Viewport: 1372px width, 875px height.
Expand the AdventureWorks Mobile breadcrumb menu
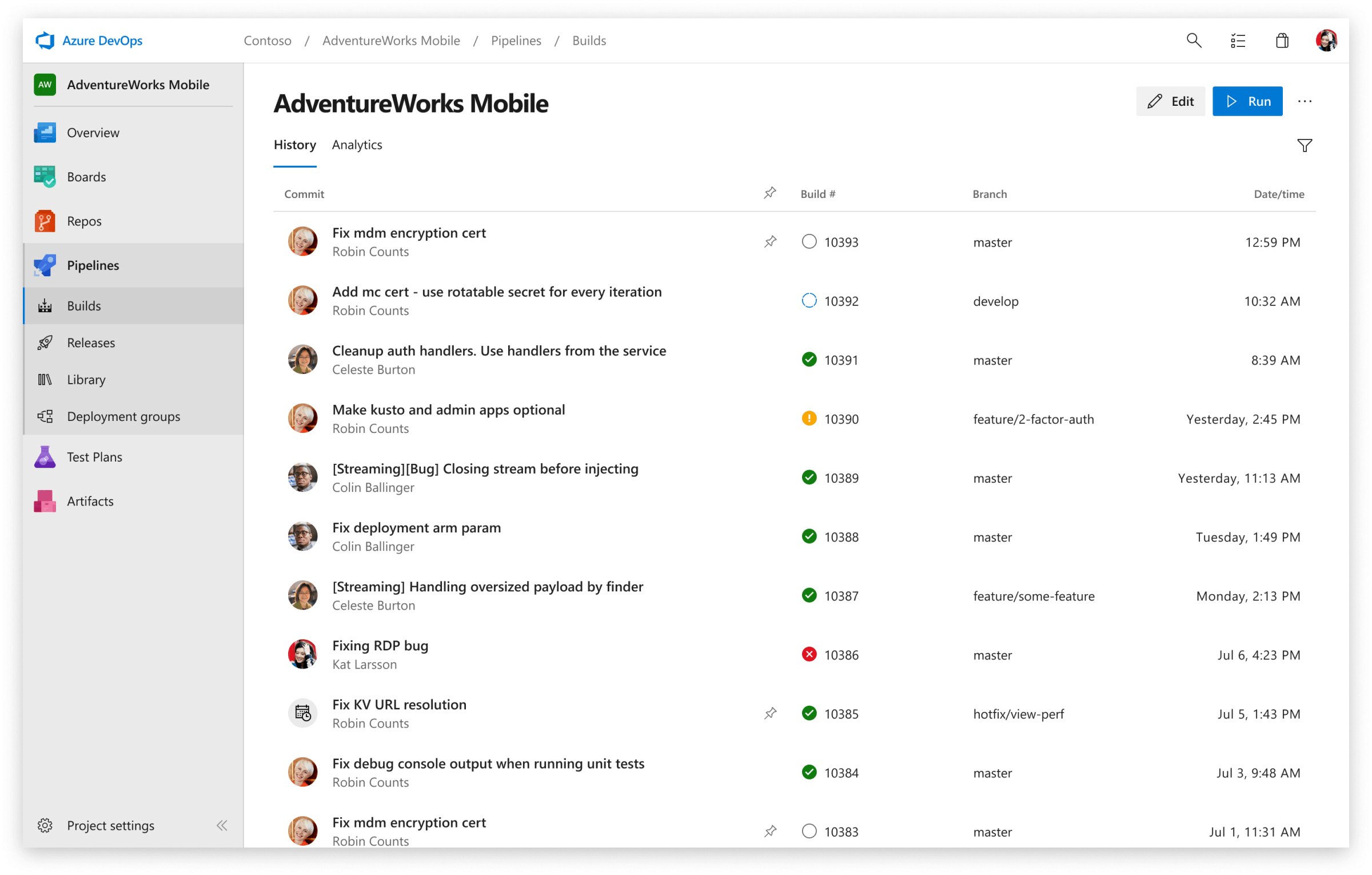click(x=391, y=40)
